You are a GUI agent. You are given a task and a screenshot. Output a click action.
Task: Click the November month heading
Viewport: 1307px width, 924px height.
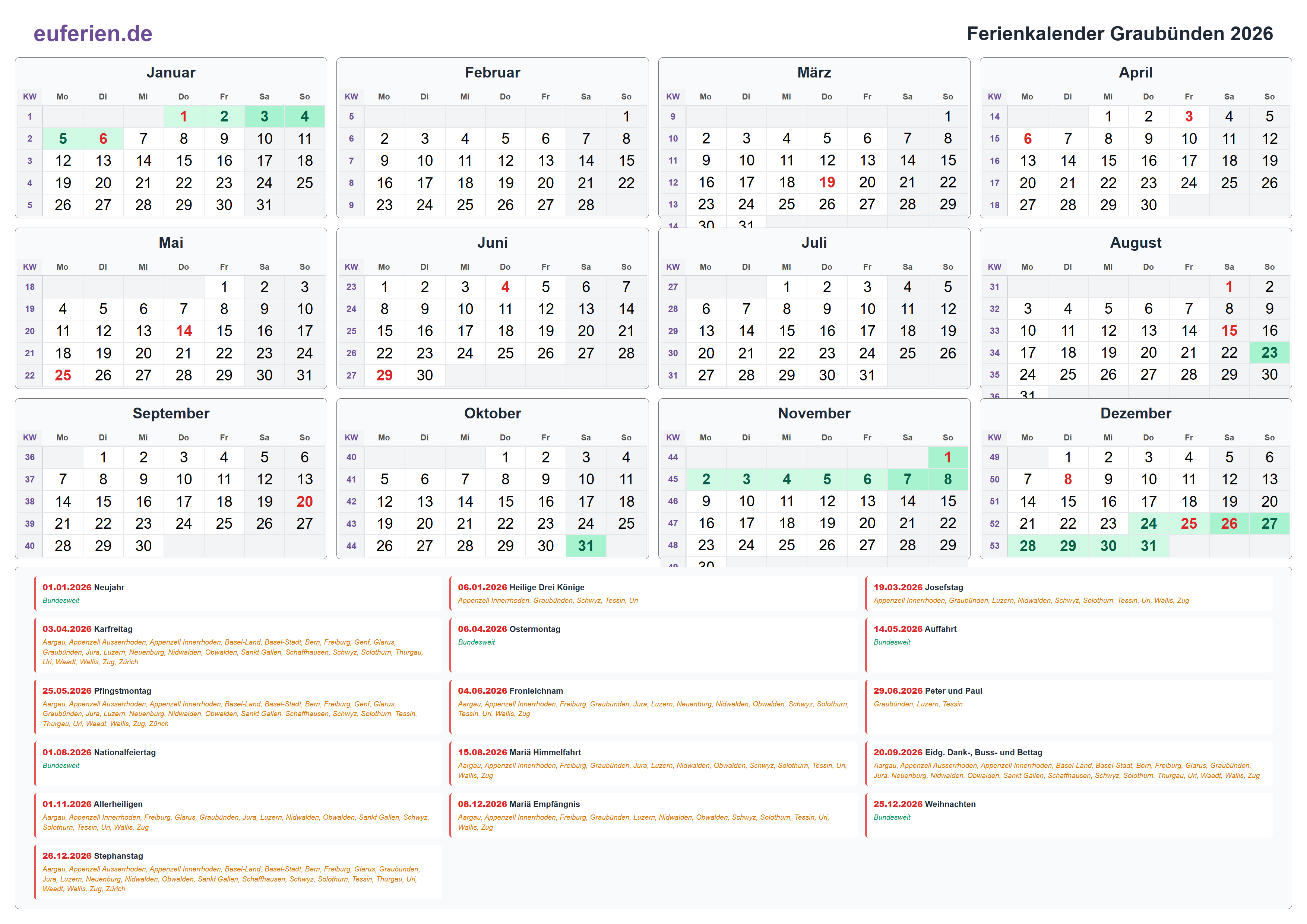coord(814,413)
